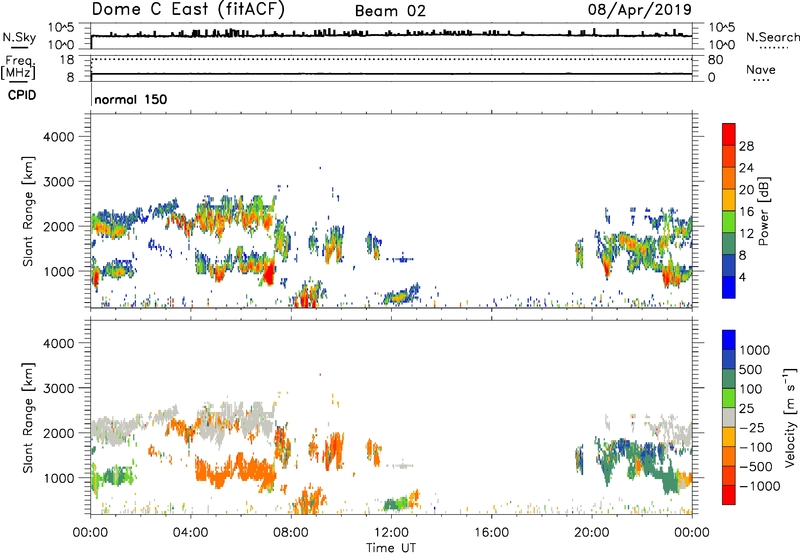800x554 pixels.
Task: Click the "20:00" time axis label
Action: (592, 533)
